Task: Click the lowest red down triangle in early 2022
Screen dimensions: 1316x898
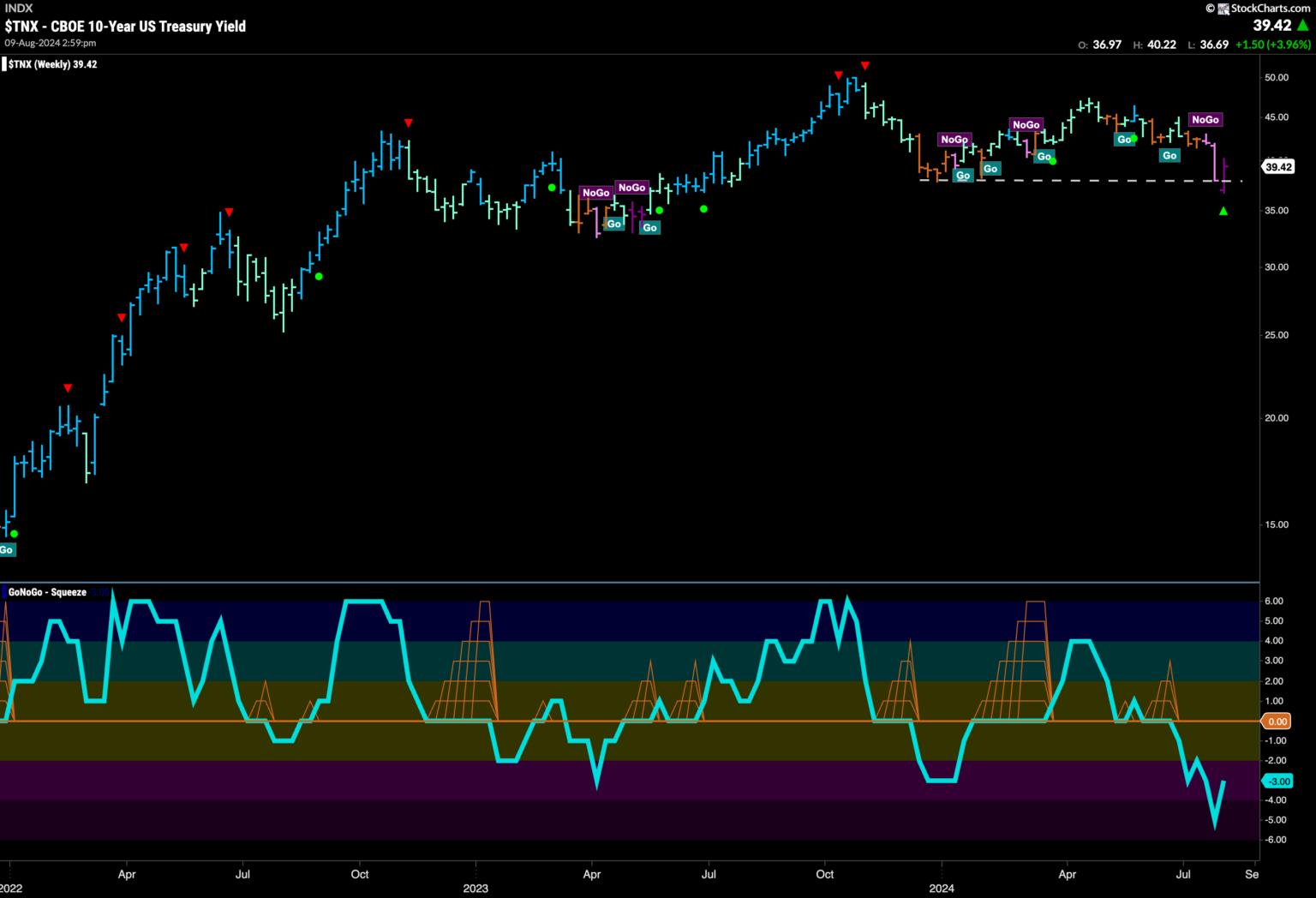Action: (x=68, y=388)
